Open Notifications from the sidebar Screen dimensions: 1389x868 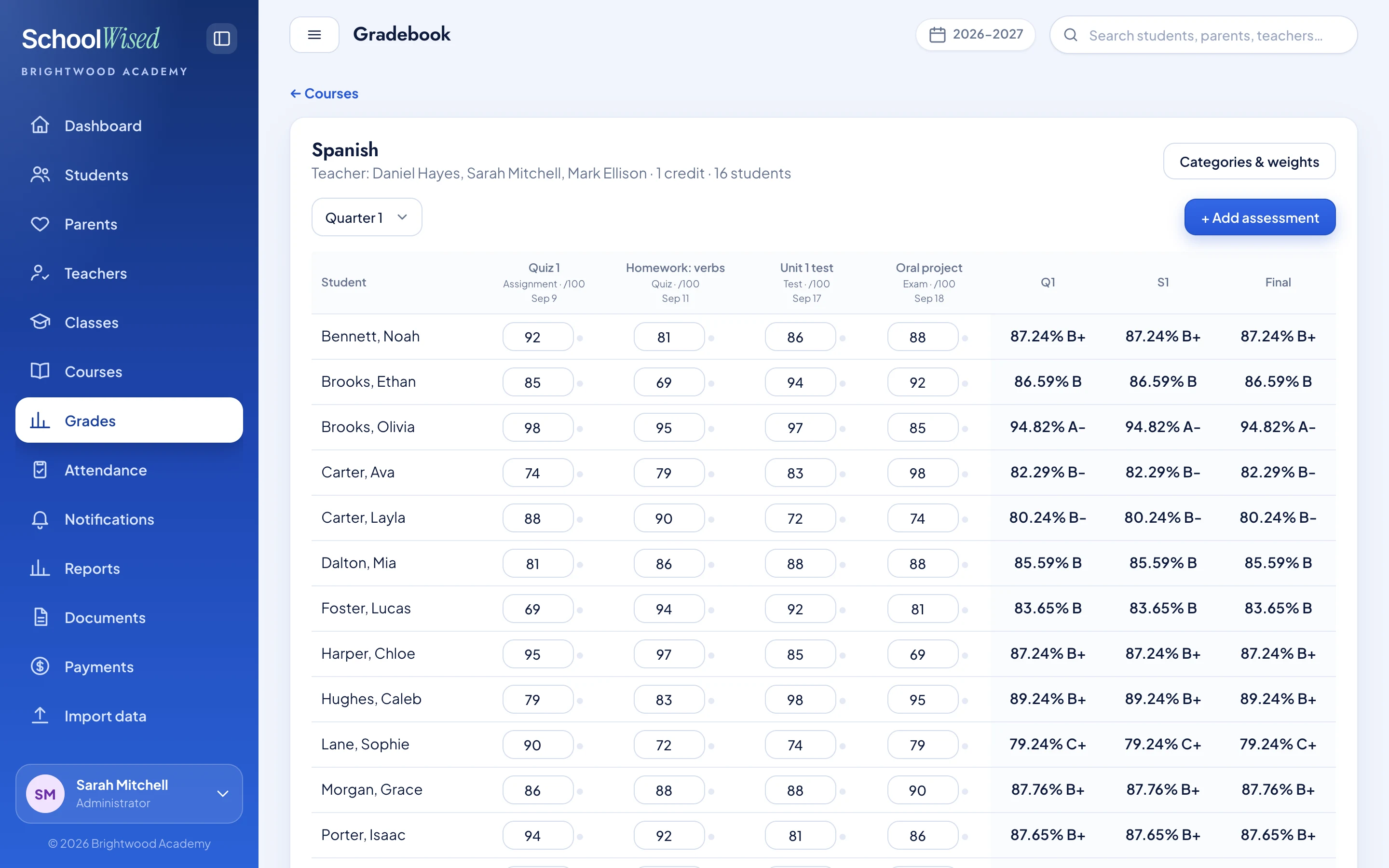[x=129, y=519]
